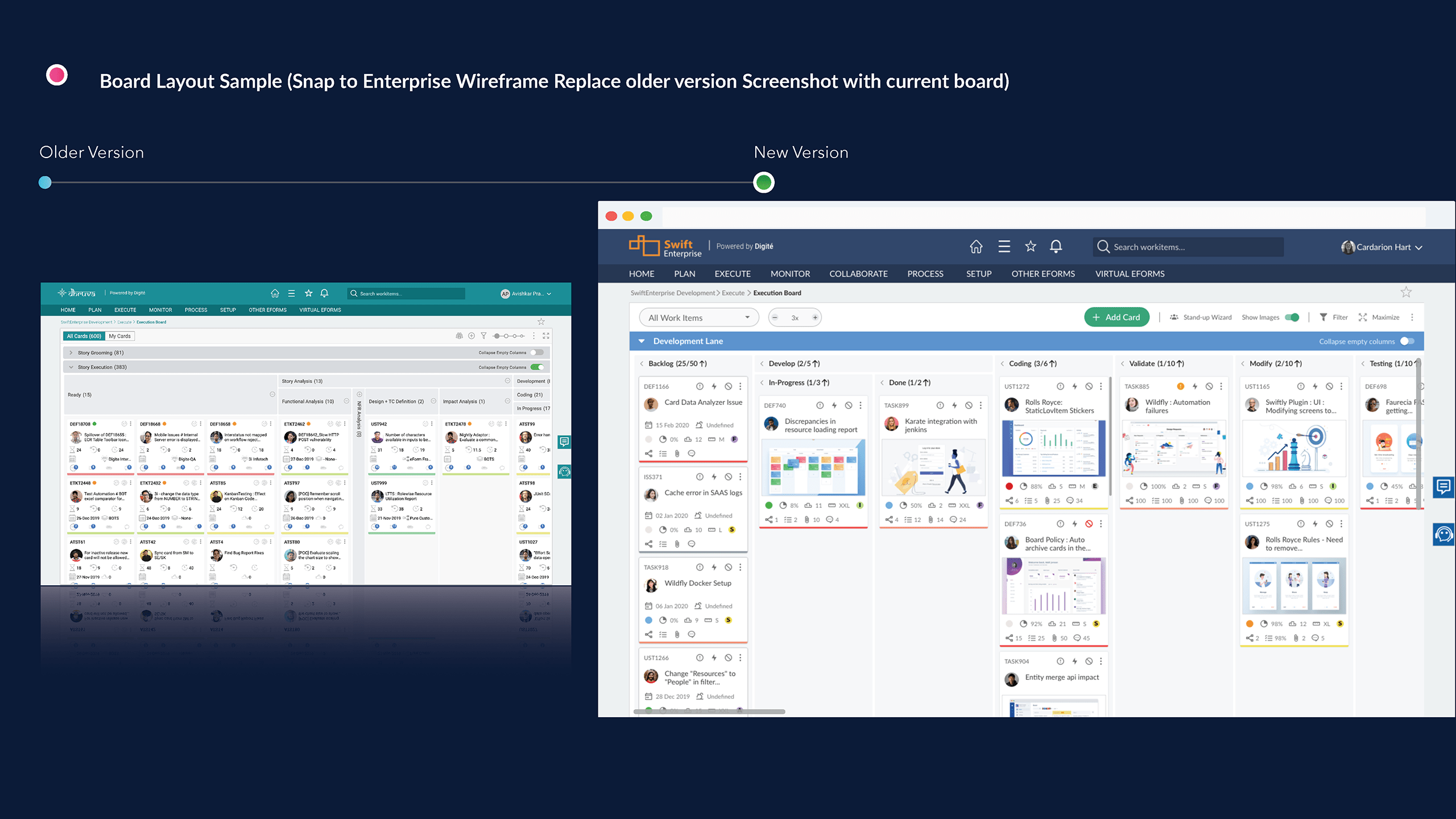Select the favorites star icon next to home
Viewport: 1456px width, 819px height.
(x=1029, y=246)
